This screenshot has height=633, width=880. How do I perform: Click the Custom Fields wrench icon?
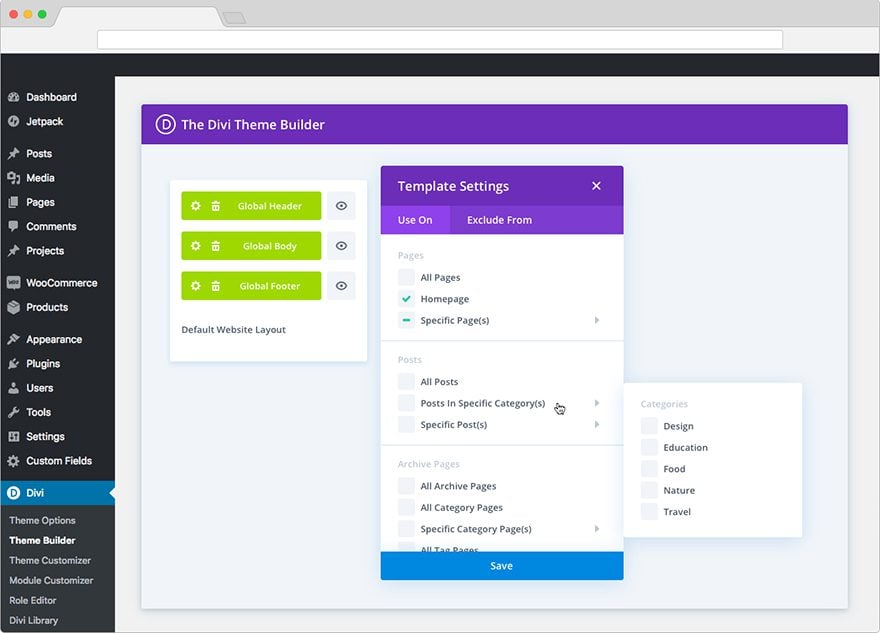pos(14,461)
